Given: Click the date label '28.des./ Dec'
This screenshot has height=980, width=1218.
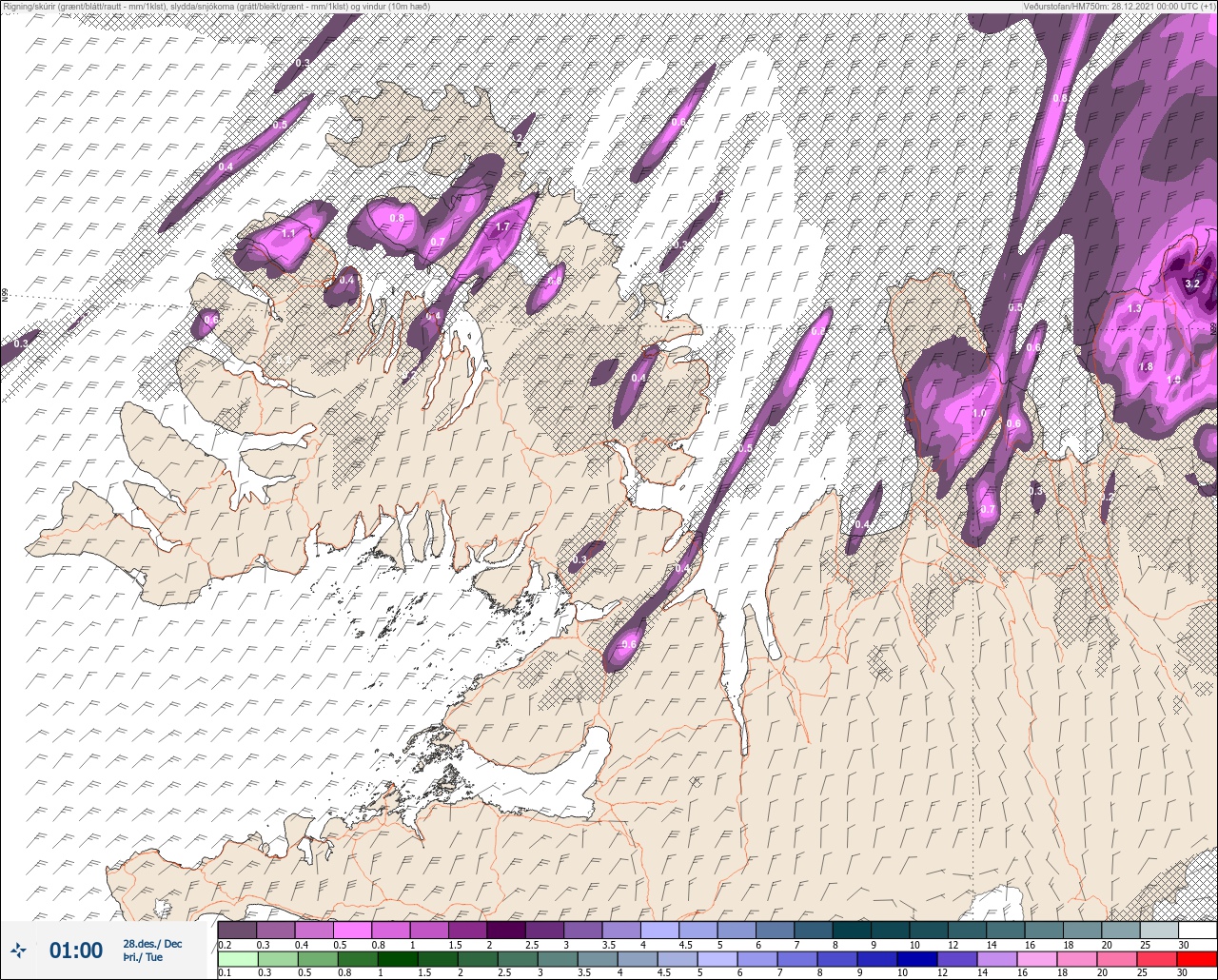Looking at the screenshot, I should (x=152, y=943).
